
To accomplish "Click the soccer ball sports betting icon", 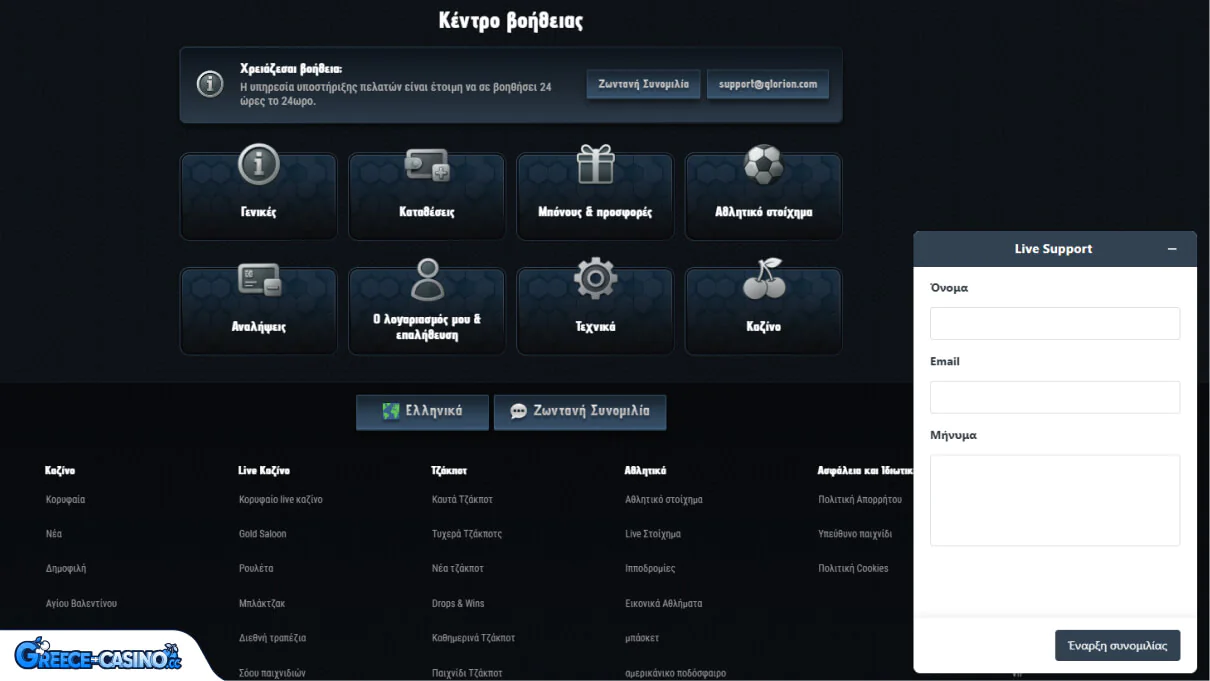I will (763, 165).
